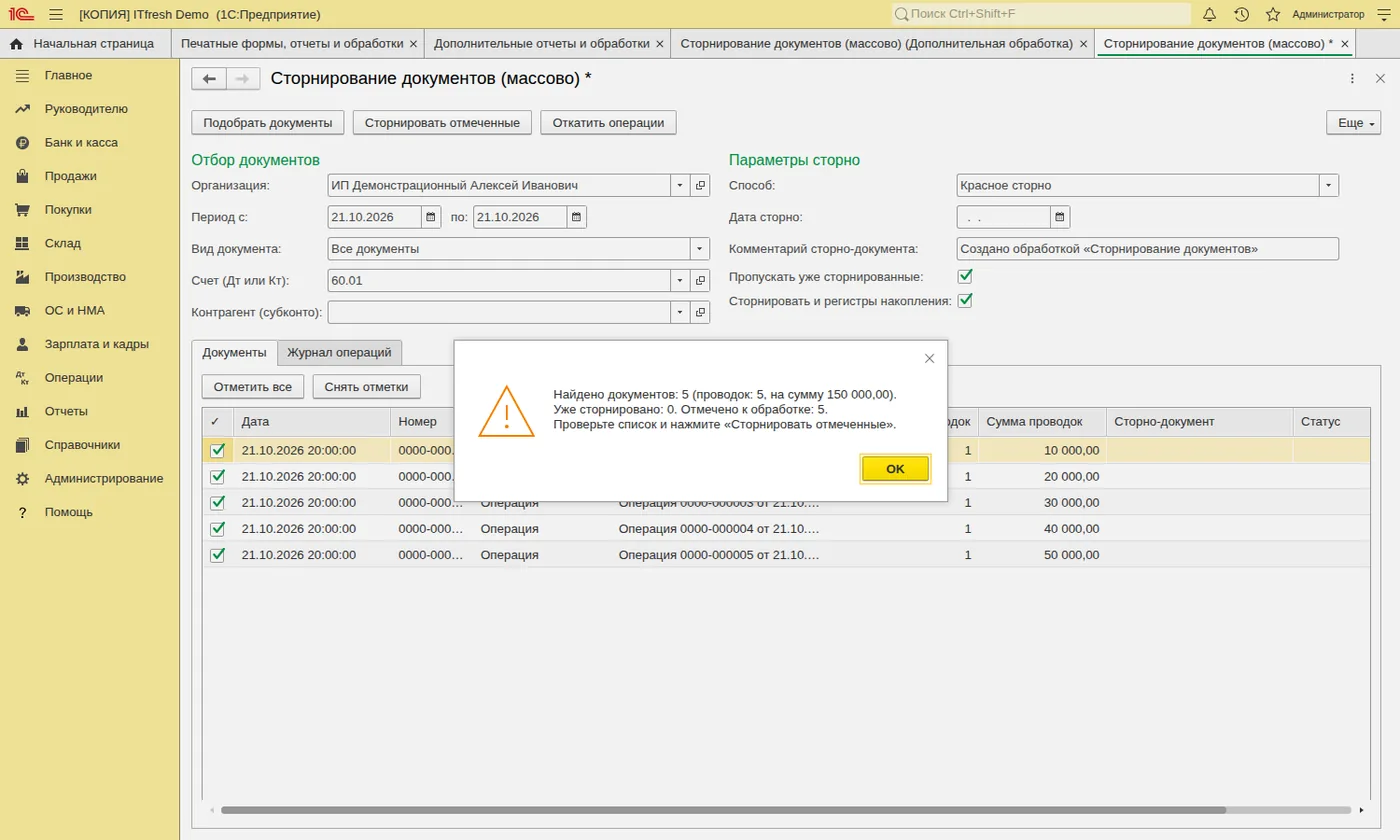Open Организация field in separate window icon

click(x=700, y=185)
